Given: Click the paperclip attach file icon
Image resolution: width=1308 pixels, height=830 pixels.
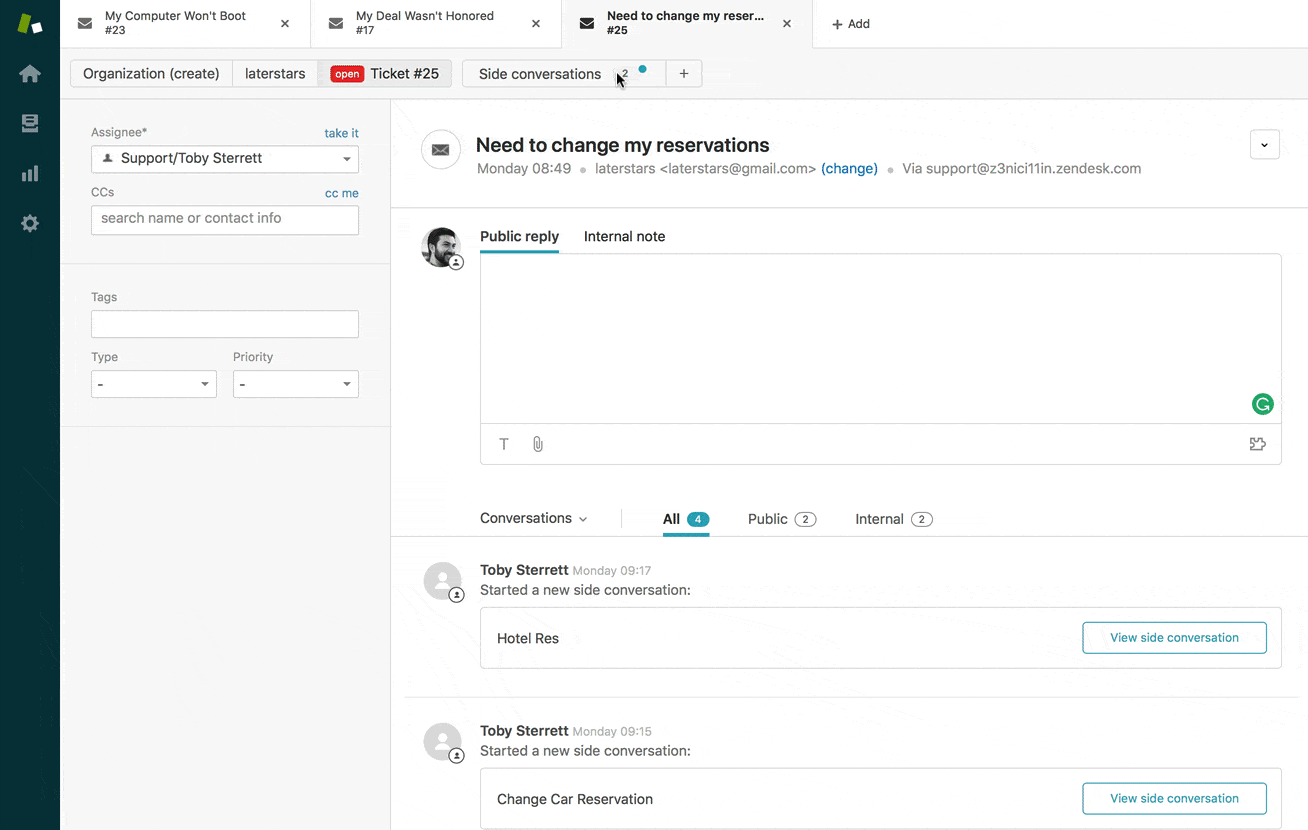Looking at the screenshot, I should pos(538,444).
